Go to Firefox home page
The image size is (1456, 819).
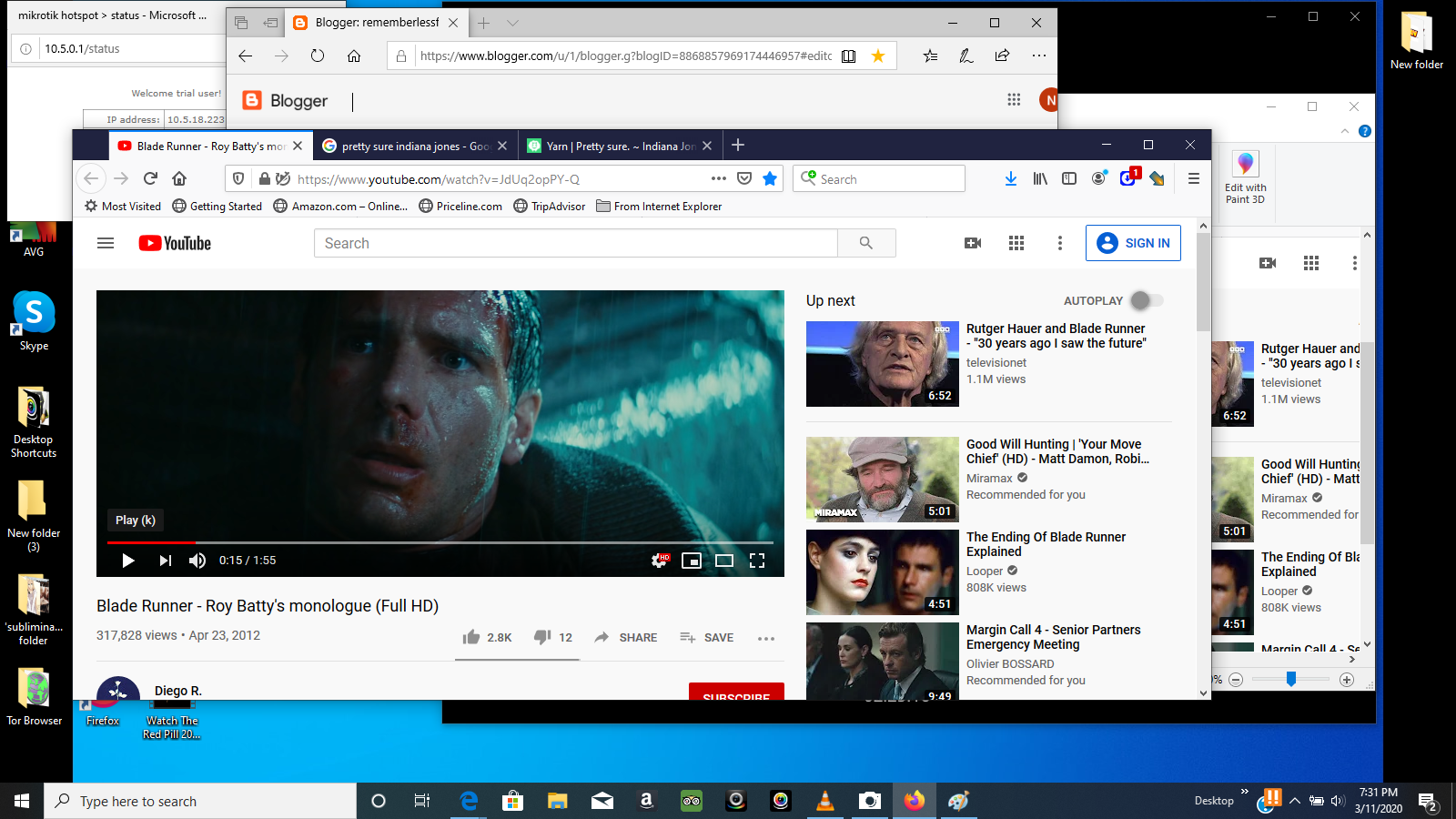pyautogui.click(x=179, y=178)
